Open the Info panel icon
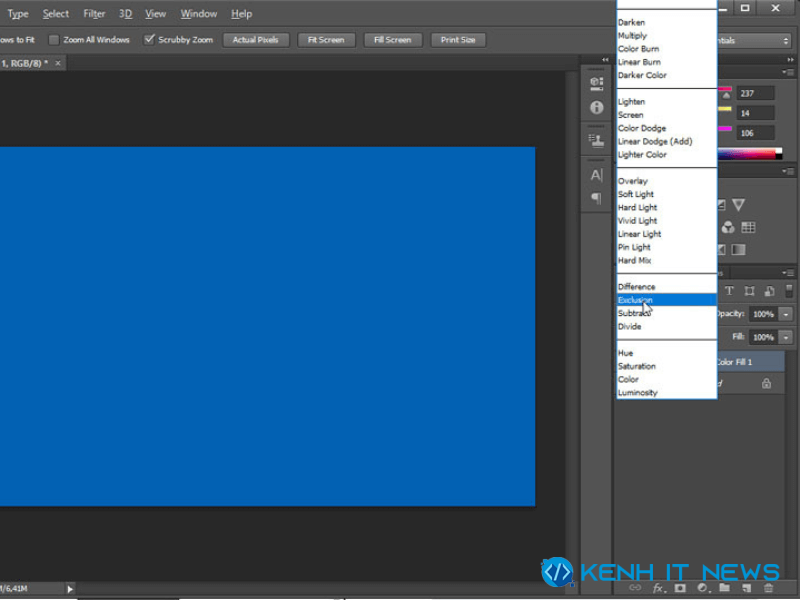Screen dimensions: 800x600 click(x=596, y=107)
